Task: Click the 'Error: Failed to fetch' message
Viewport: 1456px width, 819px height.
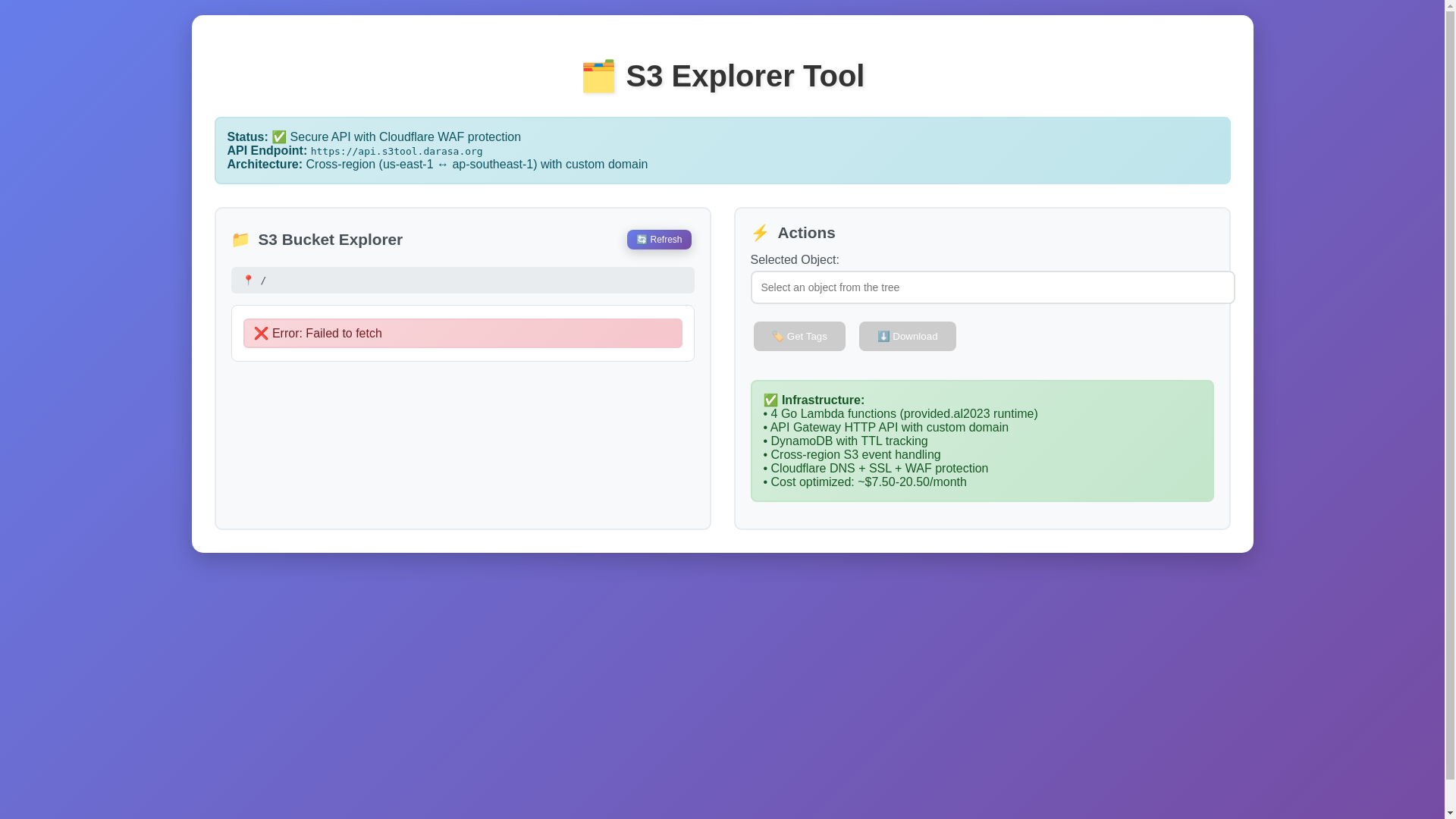Action: [x=462, y=334]
